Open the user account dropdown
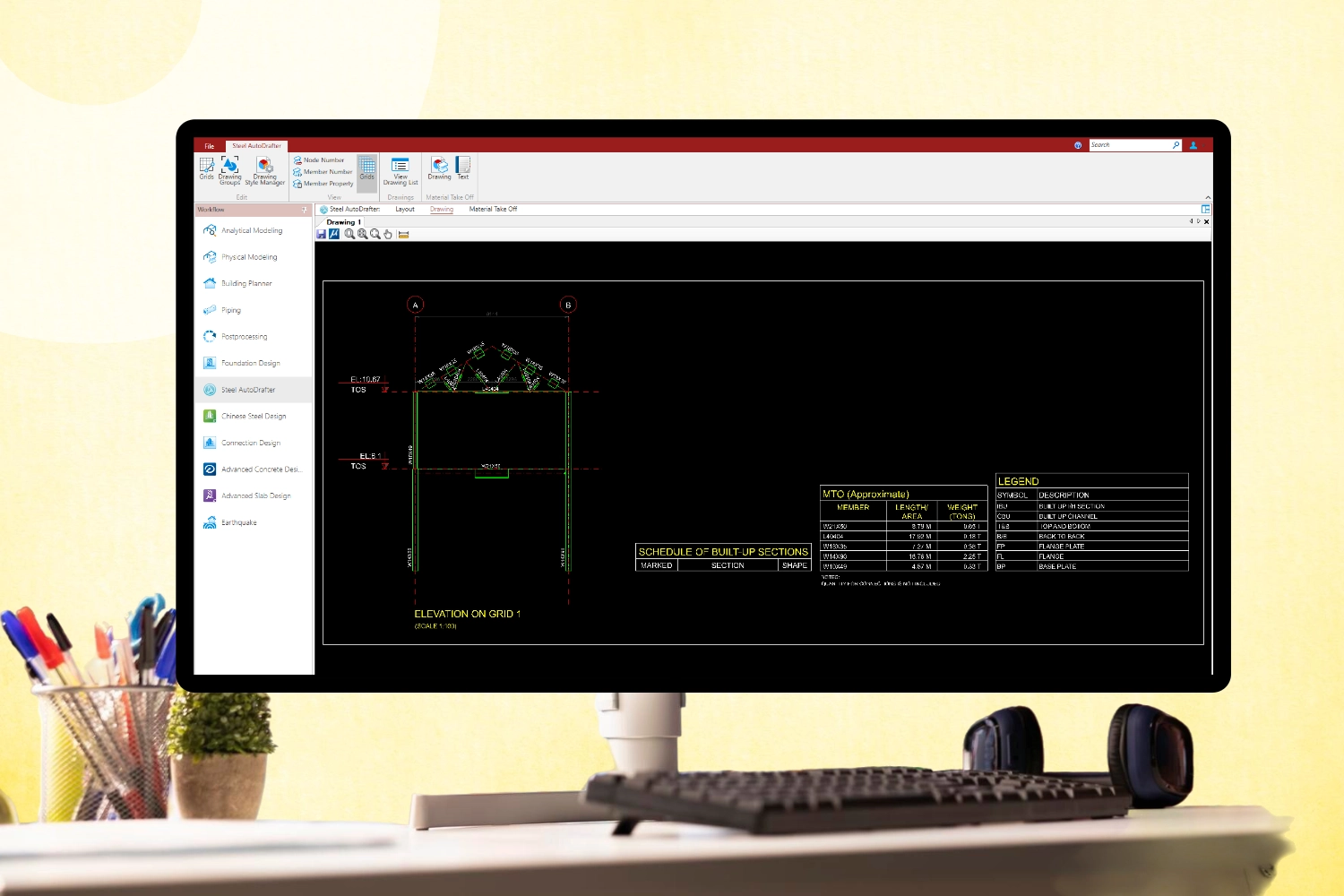 pos(1193,145)
